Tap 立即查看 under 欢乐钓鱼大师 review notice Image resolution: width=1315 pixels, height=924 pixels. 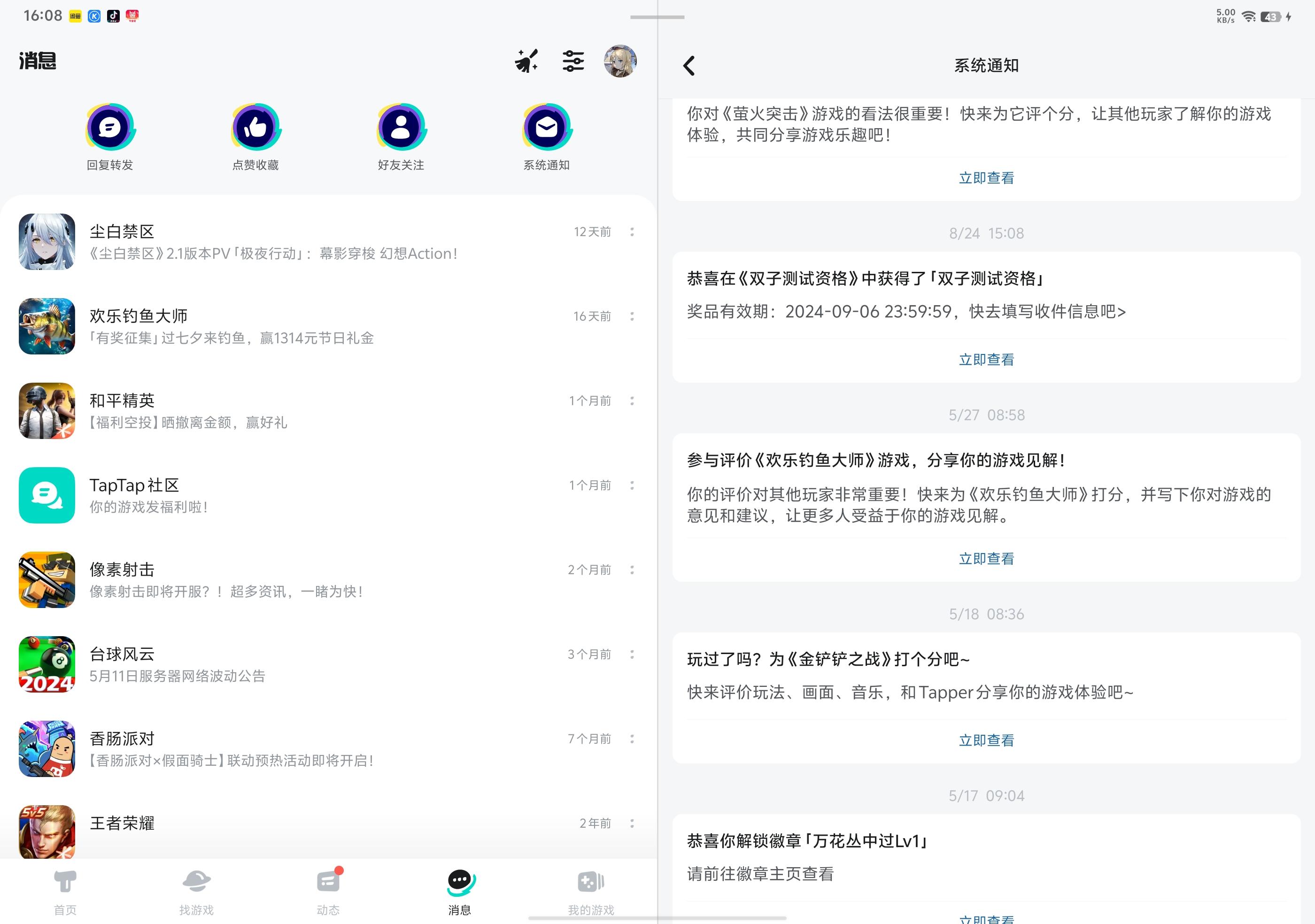coord(986,559)
